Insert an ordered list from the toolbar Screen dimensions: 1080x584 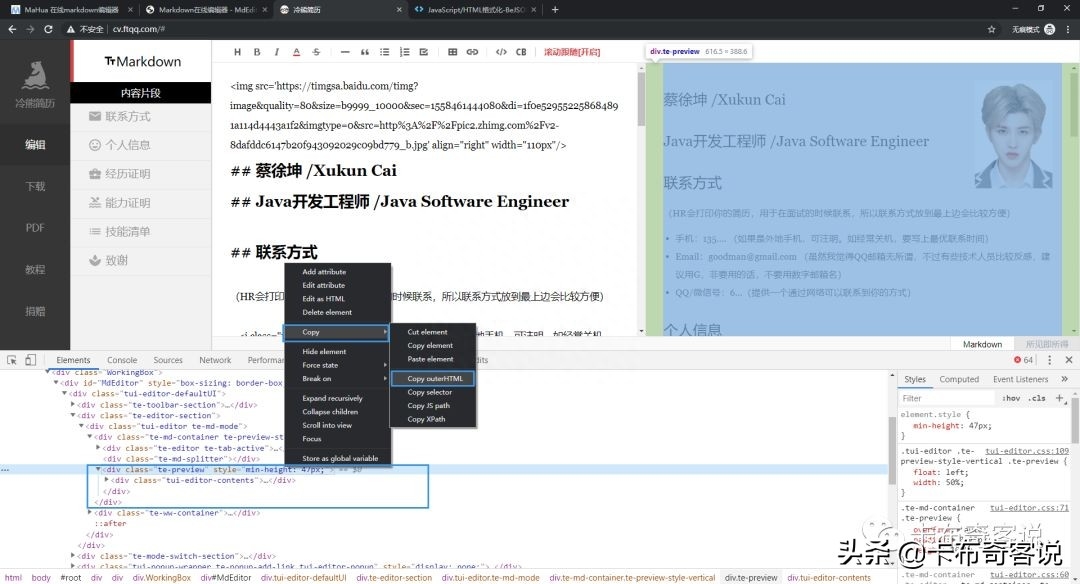(x=404, y=52)
